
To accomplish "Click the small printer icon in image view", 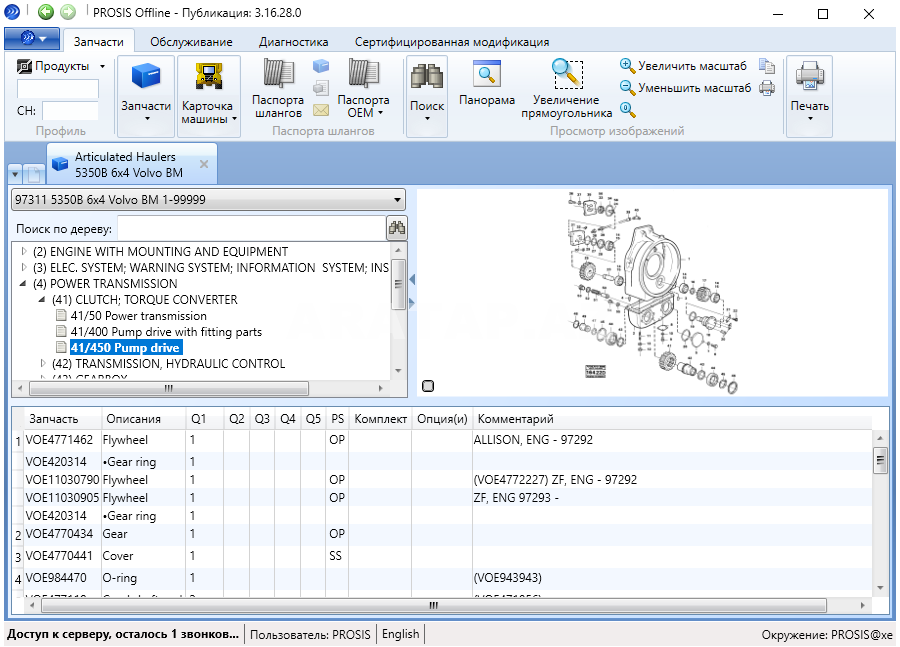I will coord(767,88).
